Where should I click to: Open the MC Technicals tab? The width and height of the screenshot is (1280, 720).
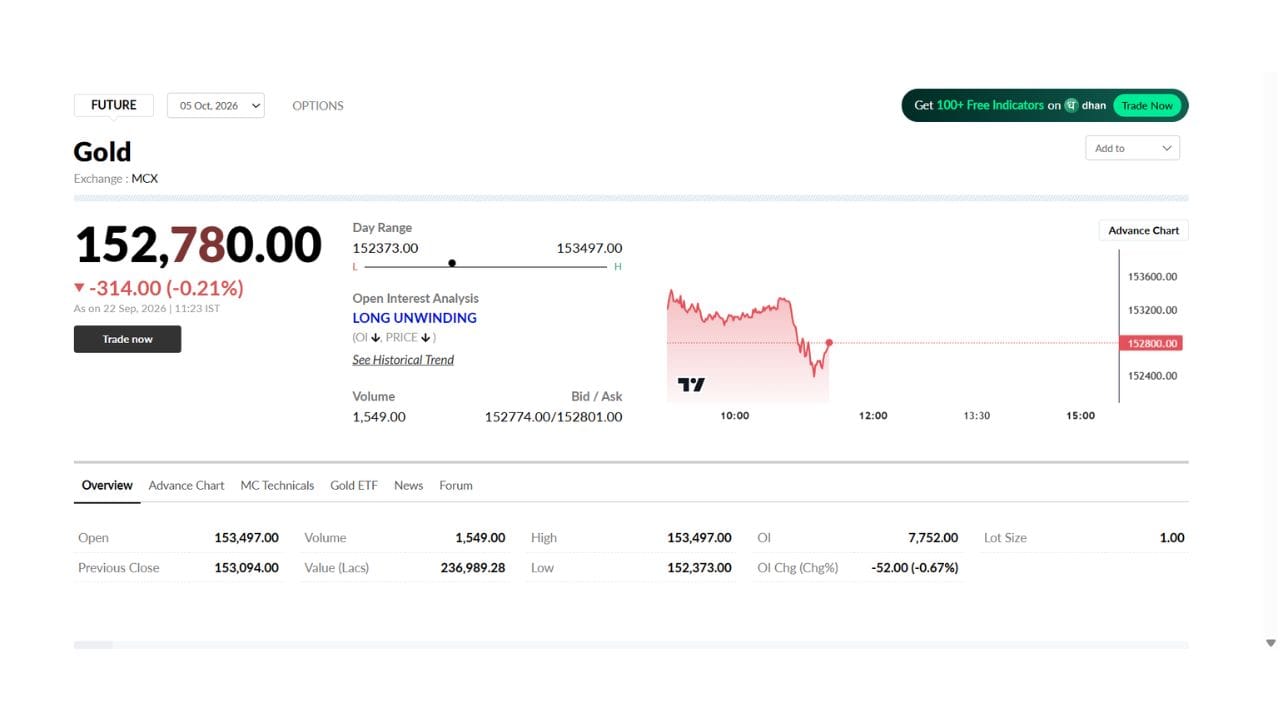(x=277, y=485)
